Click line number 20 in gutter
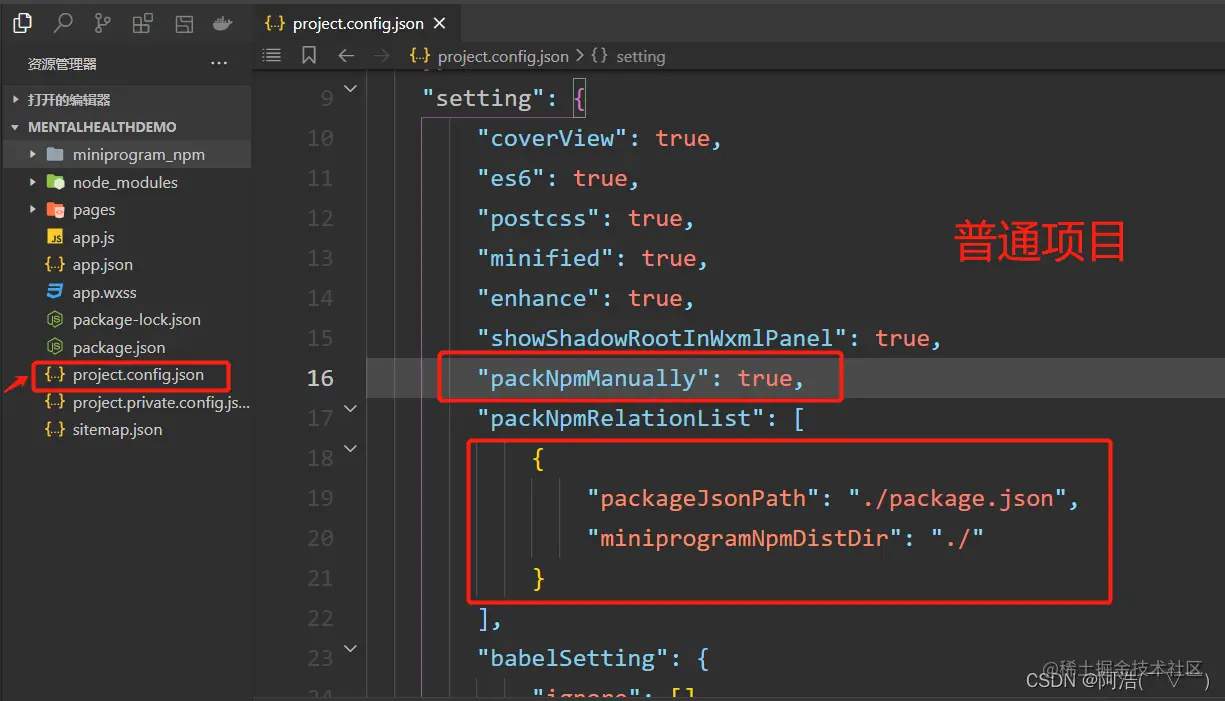Image resolution: width=1225 pixels, height=701 pixels. click(320, 538)
